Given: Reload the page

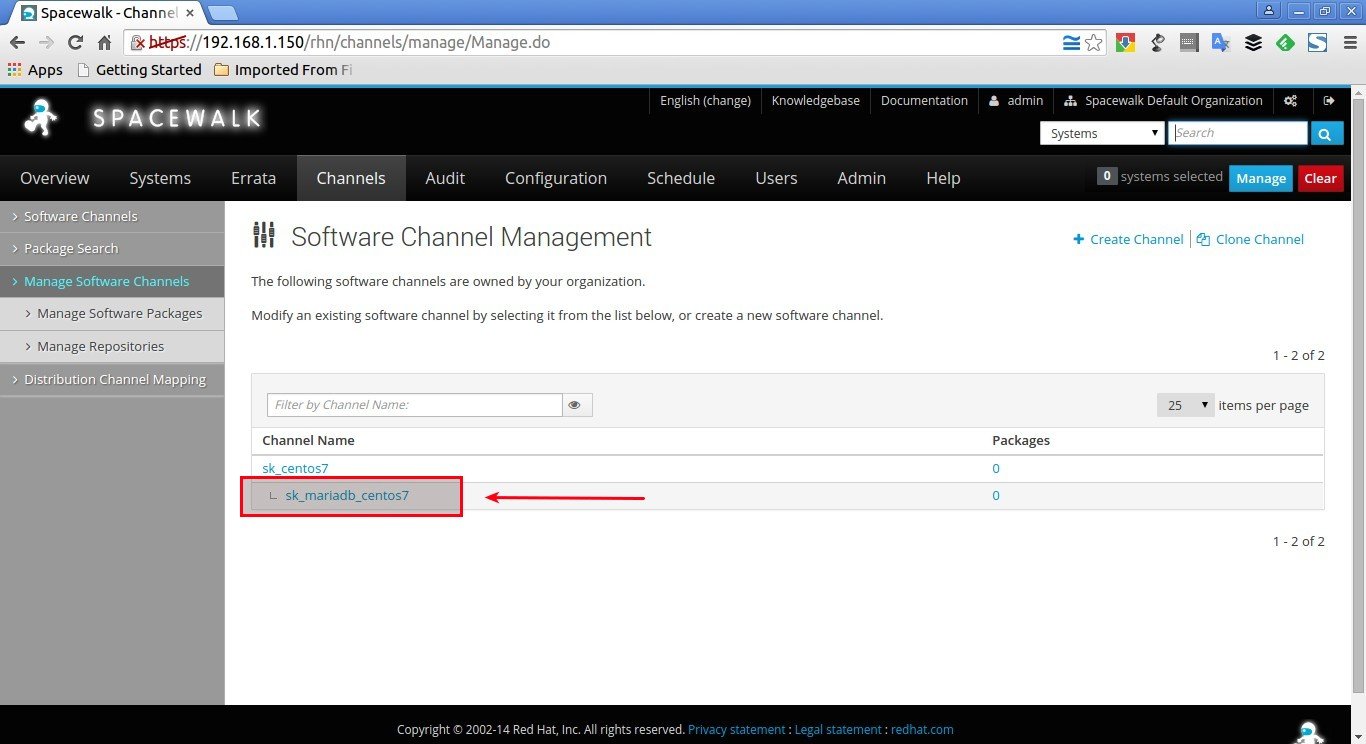Looking at the screenshot, I should pos(75,43).
